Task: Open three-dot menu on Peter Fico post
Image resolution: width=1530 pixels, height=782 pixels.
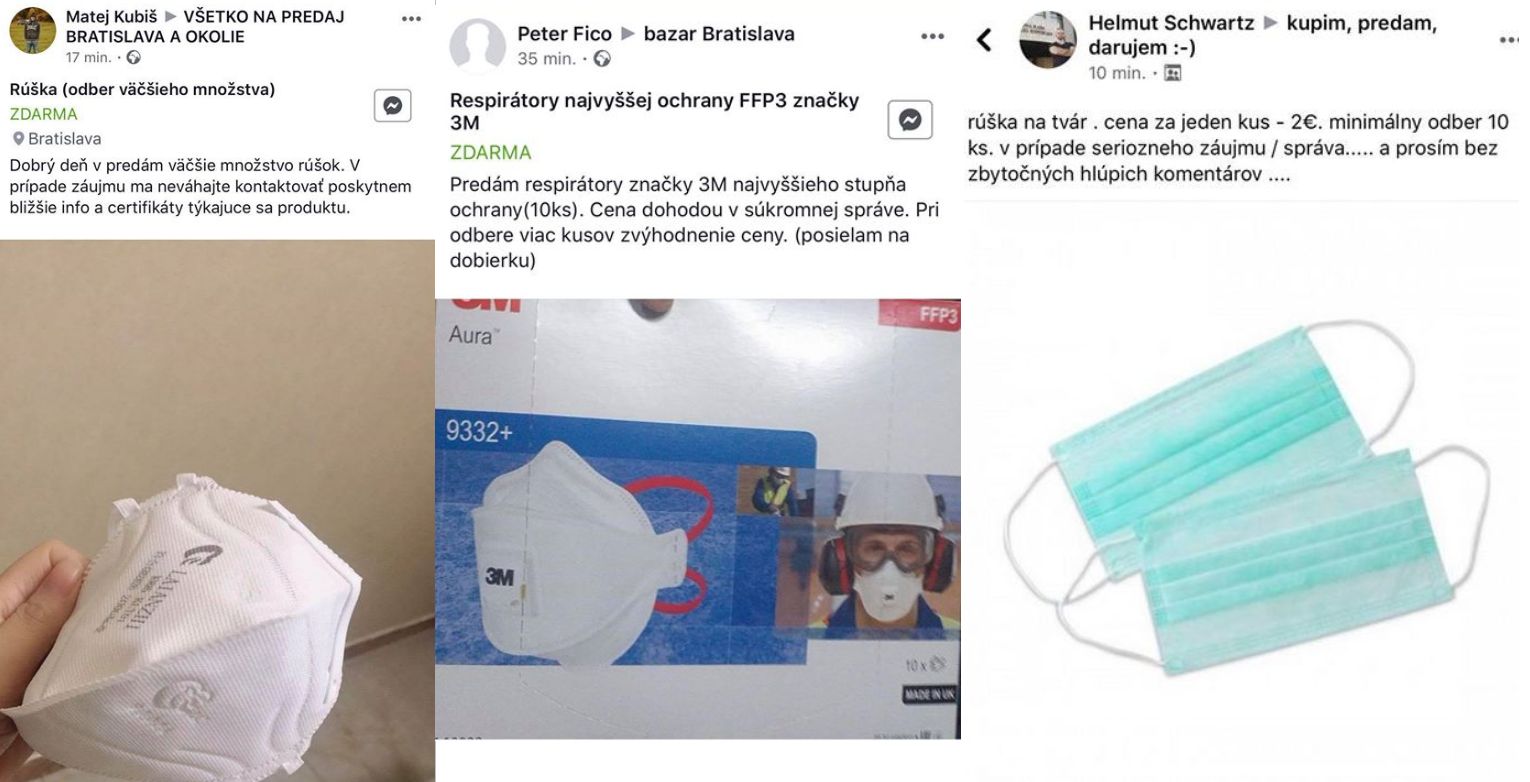Action: pos(932,36)
